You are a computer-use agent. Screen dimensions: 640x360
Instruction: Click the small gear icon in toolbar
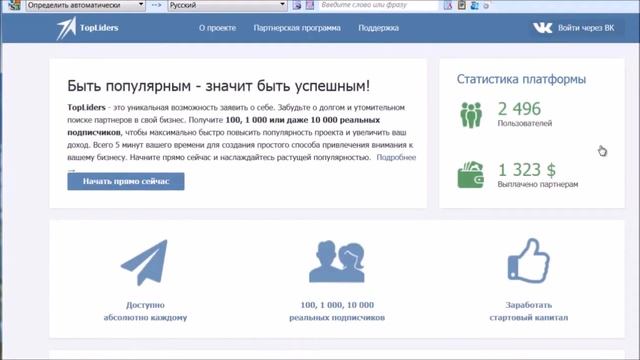tap(486, 6)
